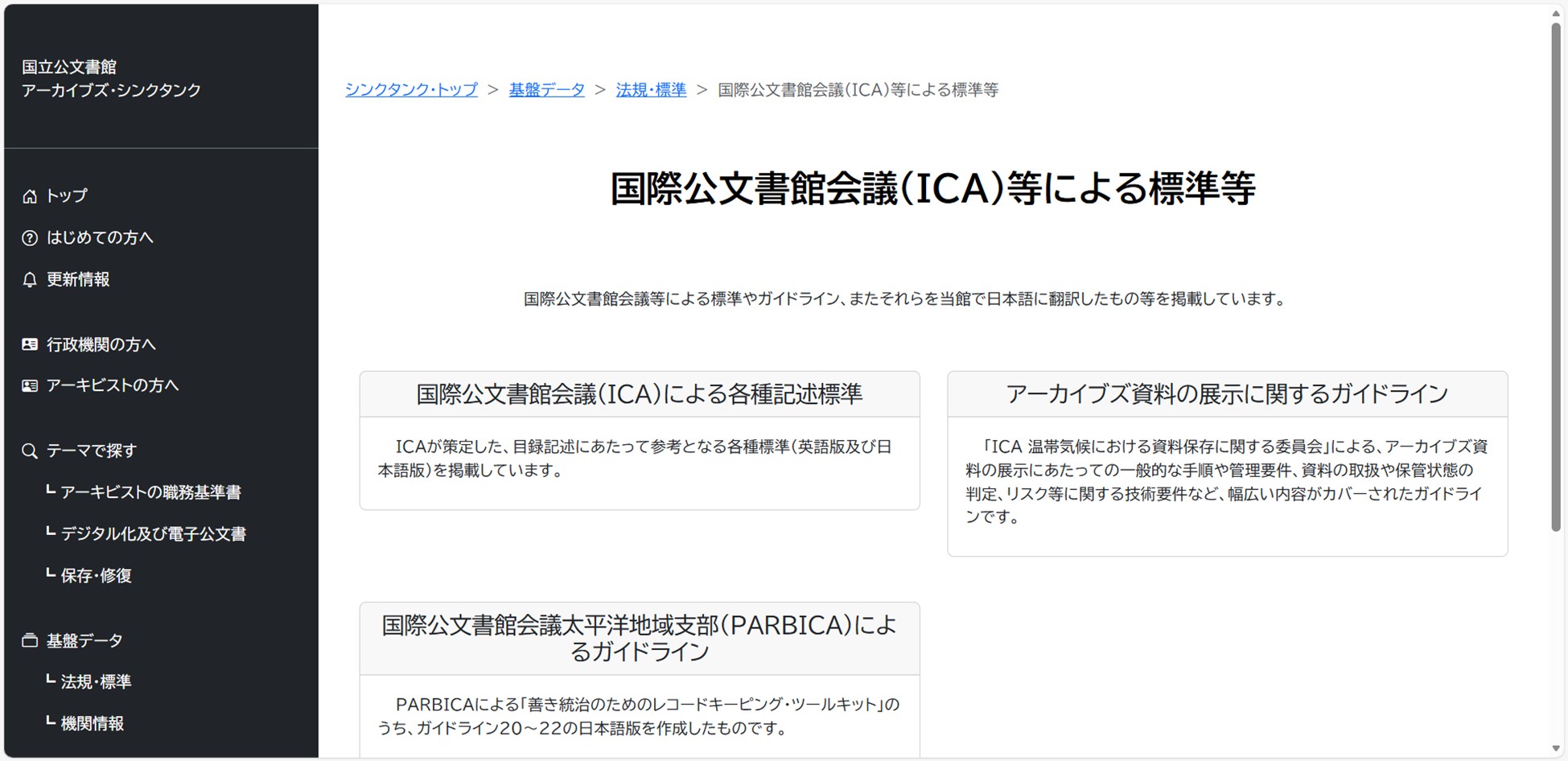Click the bell icon next to 更新情報
The height and width of the screenshot is (761, 1568).
coord(30,280)
